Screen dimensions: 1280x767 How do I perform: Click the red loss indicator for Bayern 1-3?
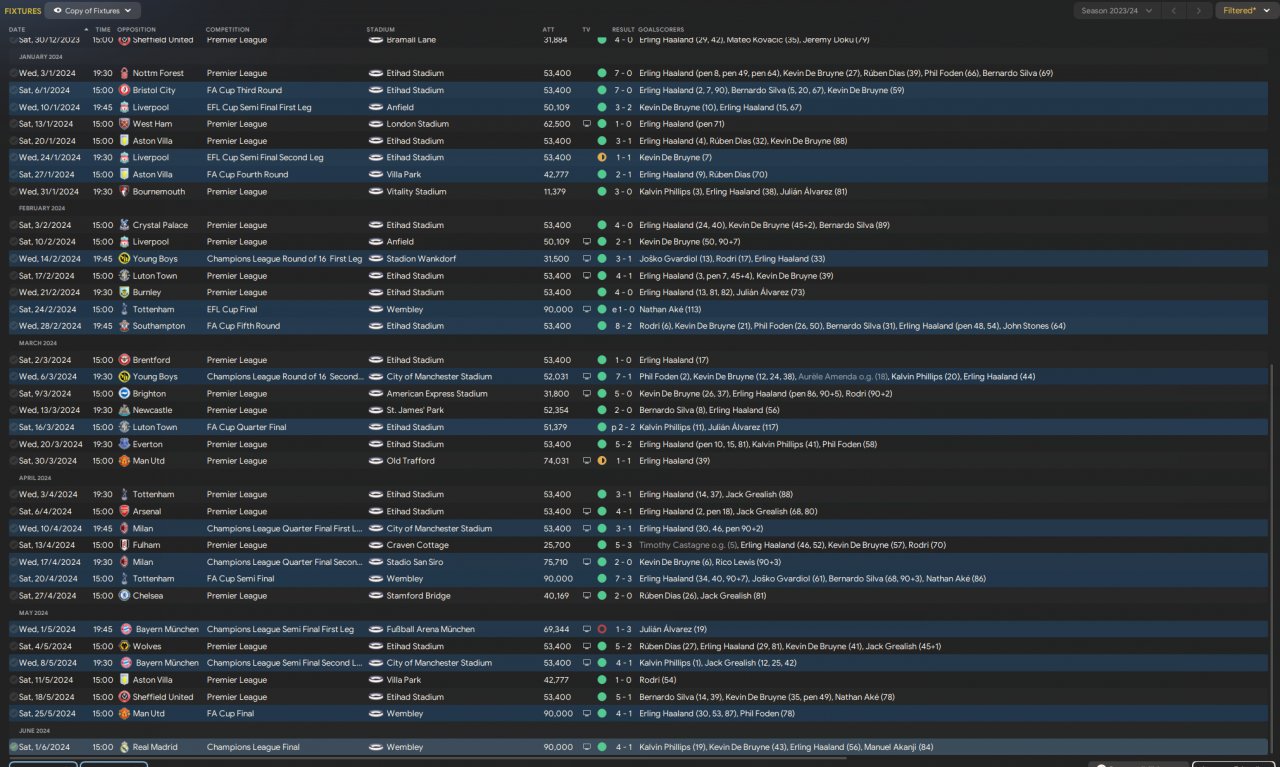tap(602, 630)
